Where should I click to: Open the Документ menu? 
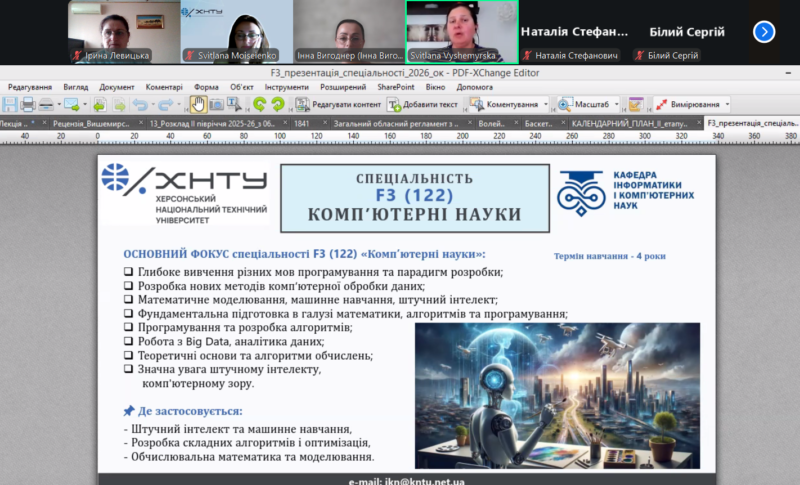coord(117,87)
